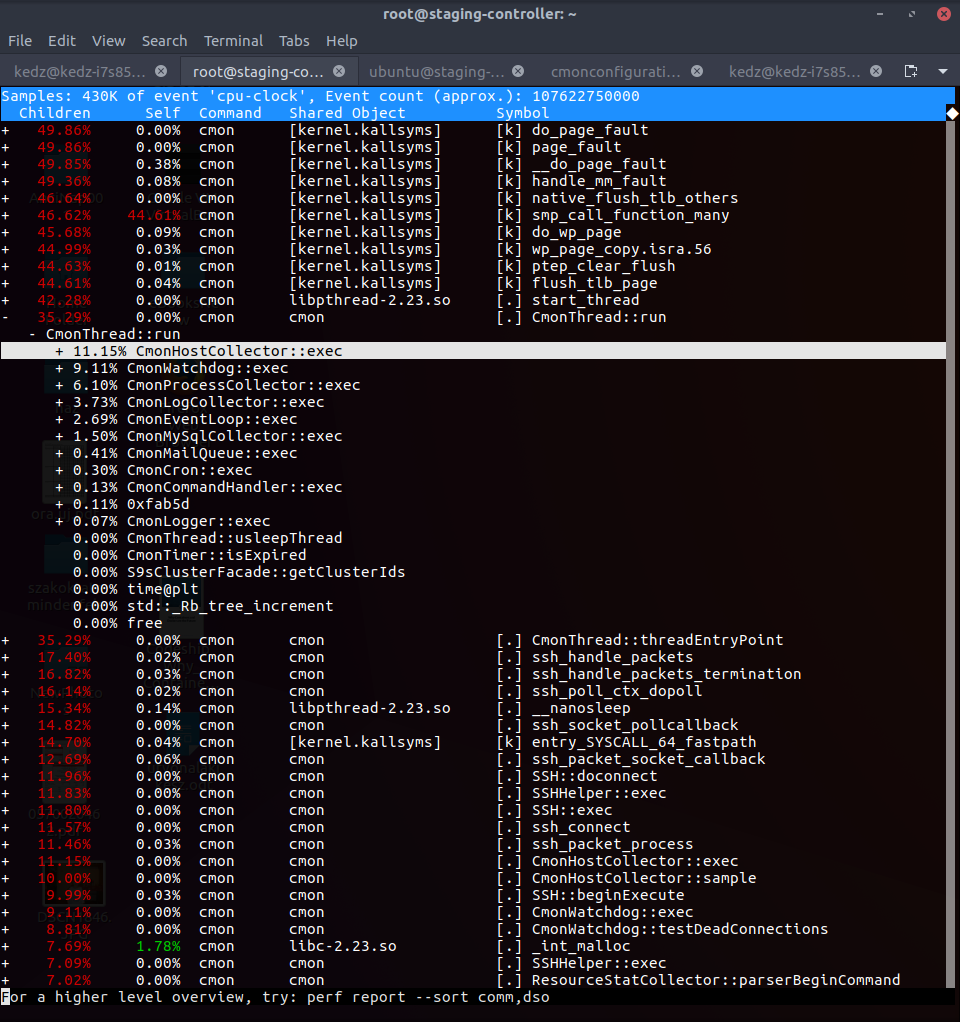The image size is (960, 1022).
Task: Close the root@staging-co tab
Action: click(339, 71)
